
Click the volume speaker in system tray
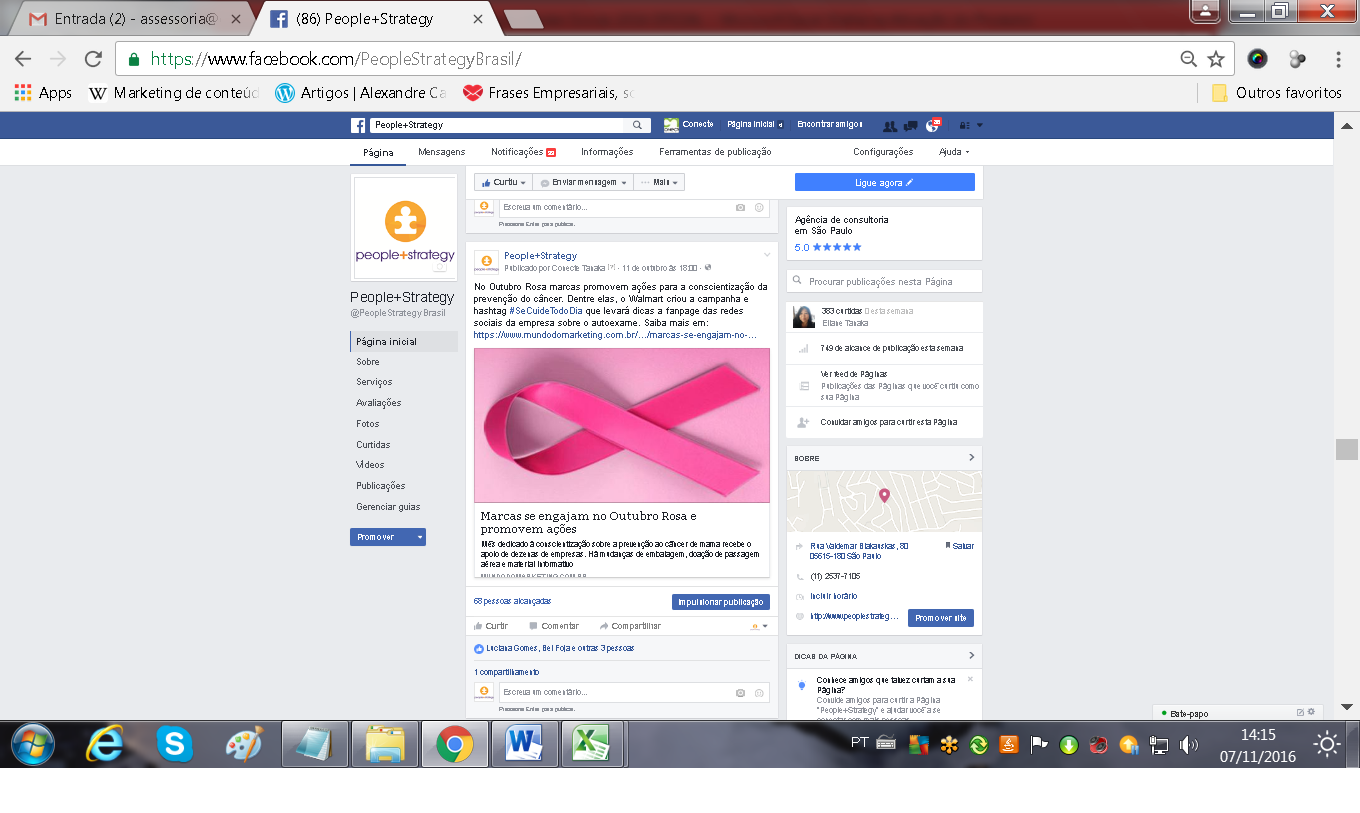click(x=1188, y=744)
